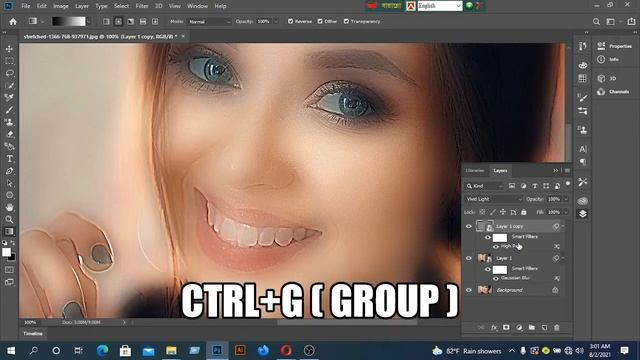Select the Lasso tool

(9, 73)
